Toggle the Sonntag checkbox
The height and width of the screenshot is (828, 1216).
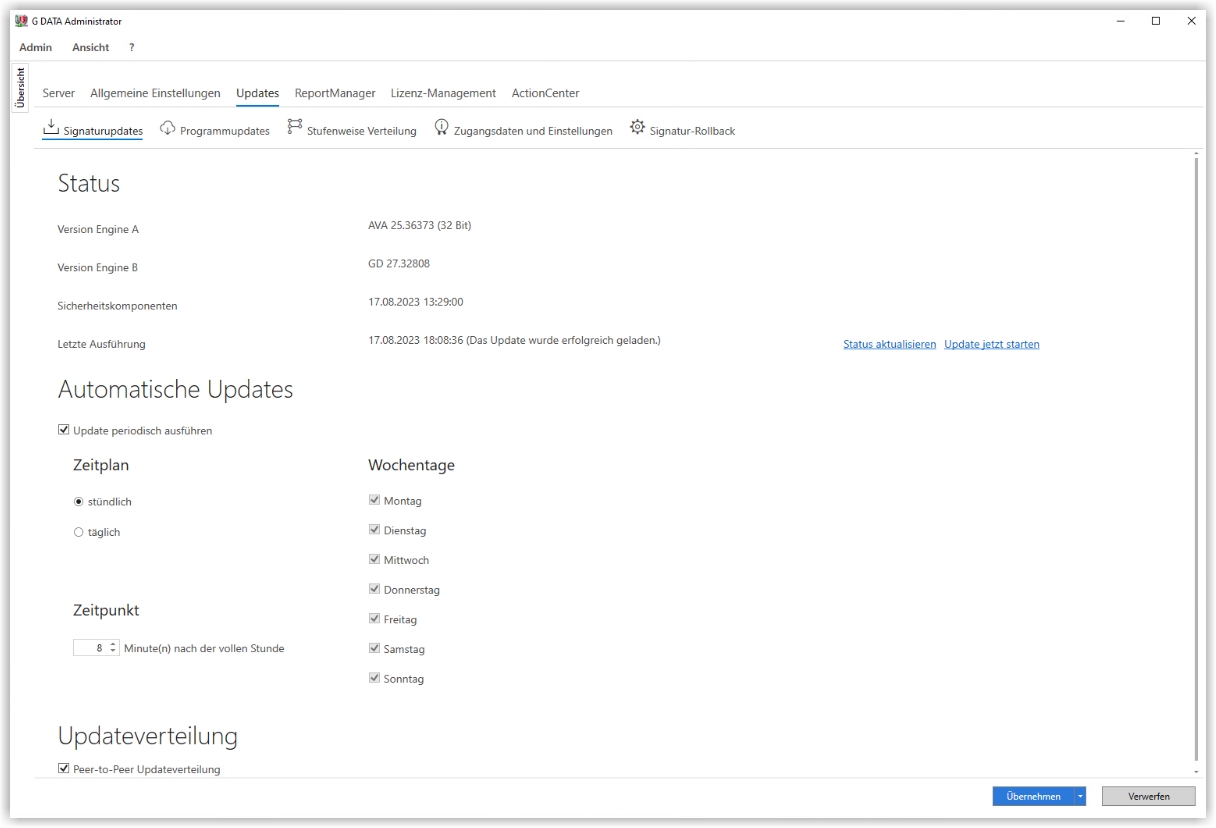pyautogui.click(x=375, y=679)
